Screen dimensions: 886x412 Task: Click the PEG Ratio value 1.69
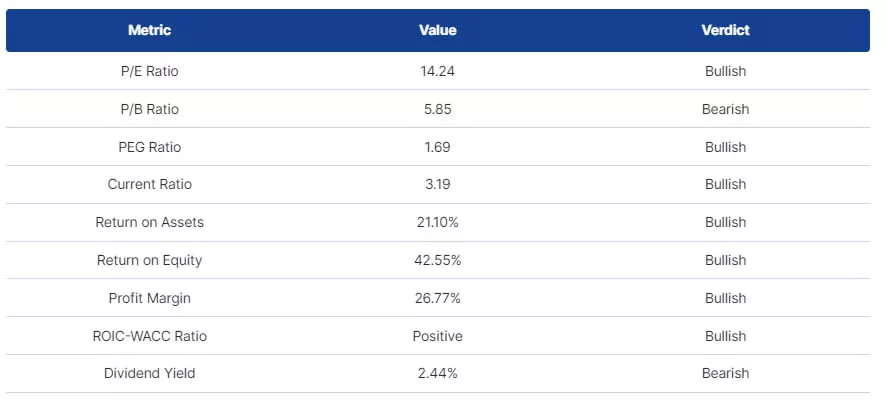pos(437,147)
